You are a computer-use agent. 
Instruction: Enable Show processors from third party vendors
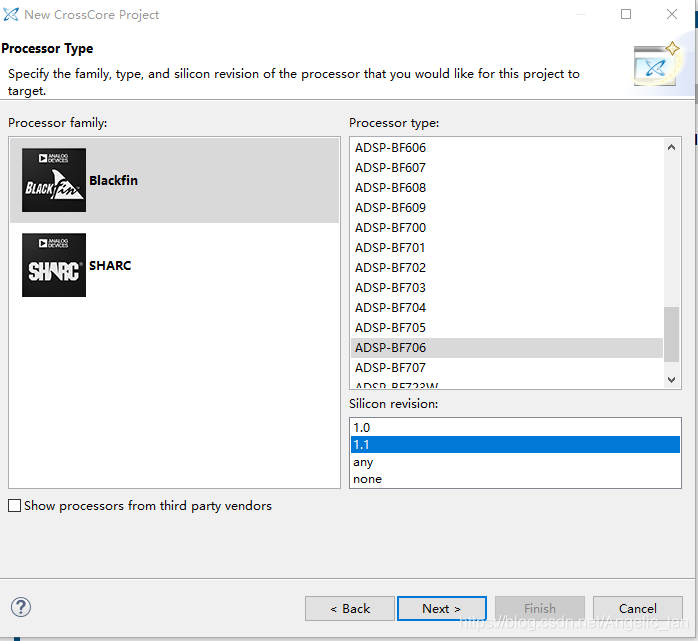click(x=14, y=506)
